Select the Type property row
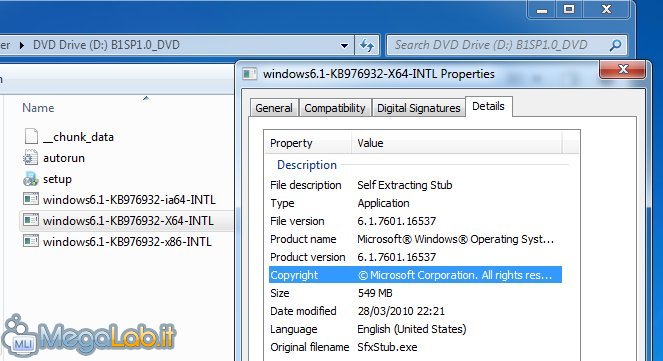The image size is (663, 361). click(x=416, y=203)
